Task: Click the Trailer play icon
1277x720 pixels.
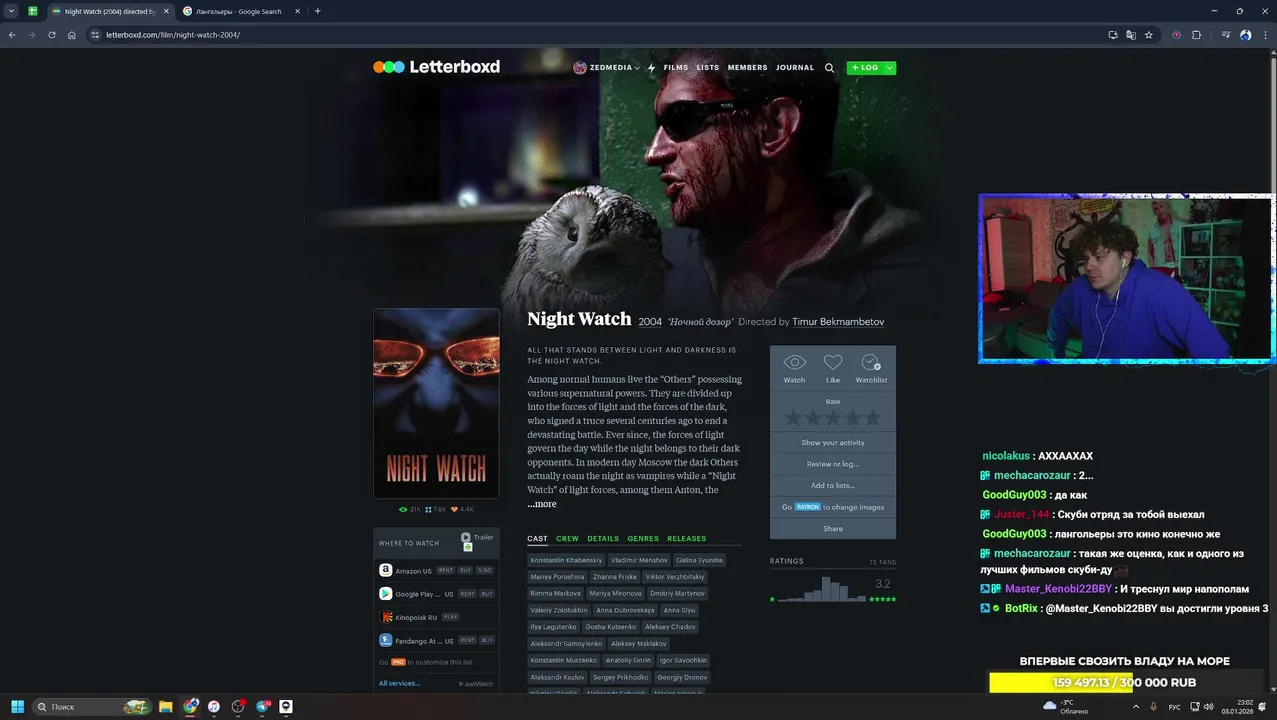Action: tap(466, 537)
